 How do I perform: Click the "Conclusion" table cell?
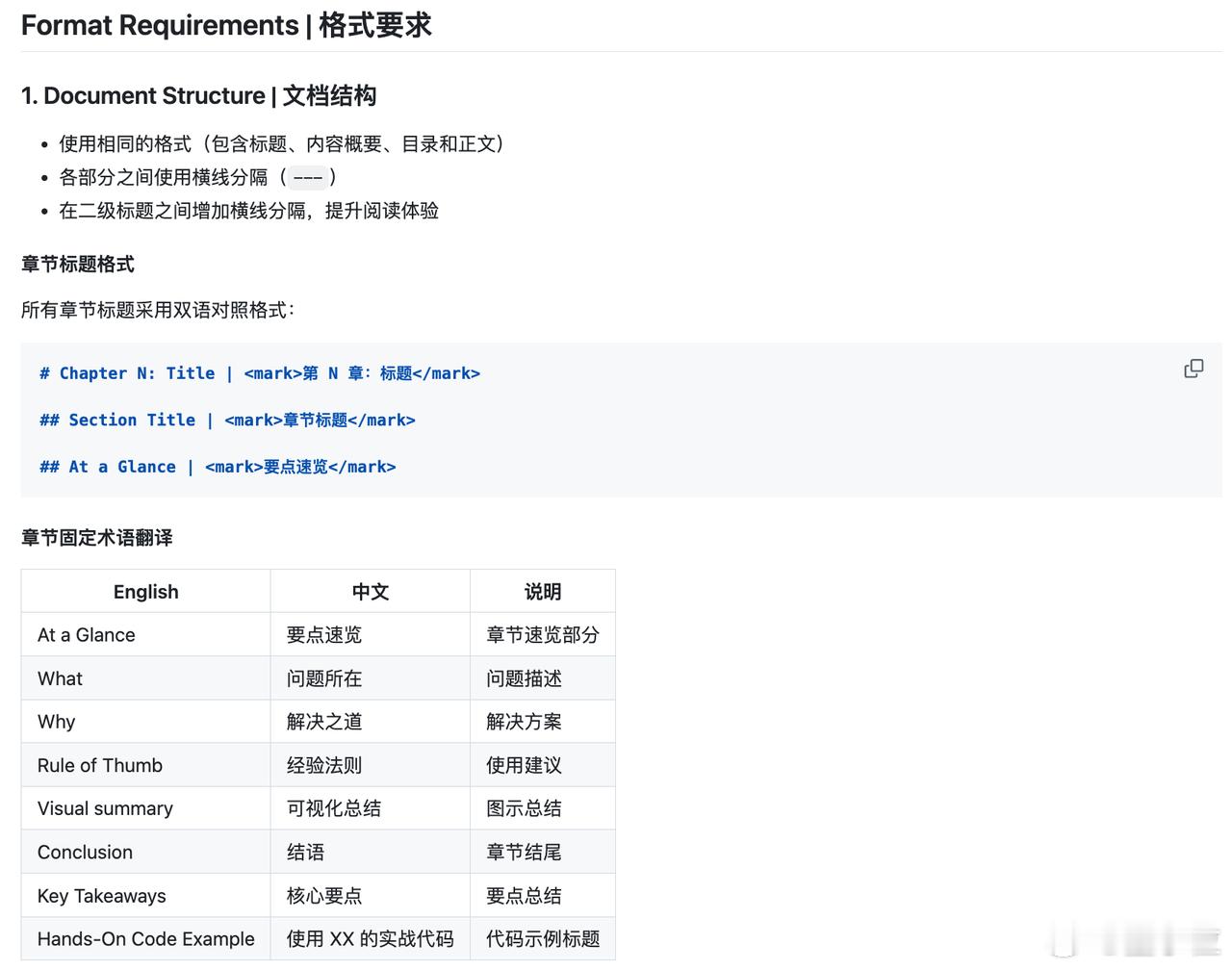(146, 852)
